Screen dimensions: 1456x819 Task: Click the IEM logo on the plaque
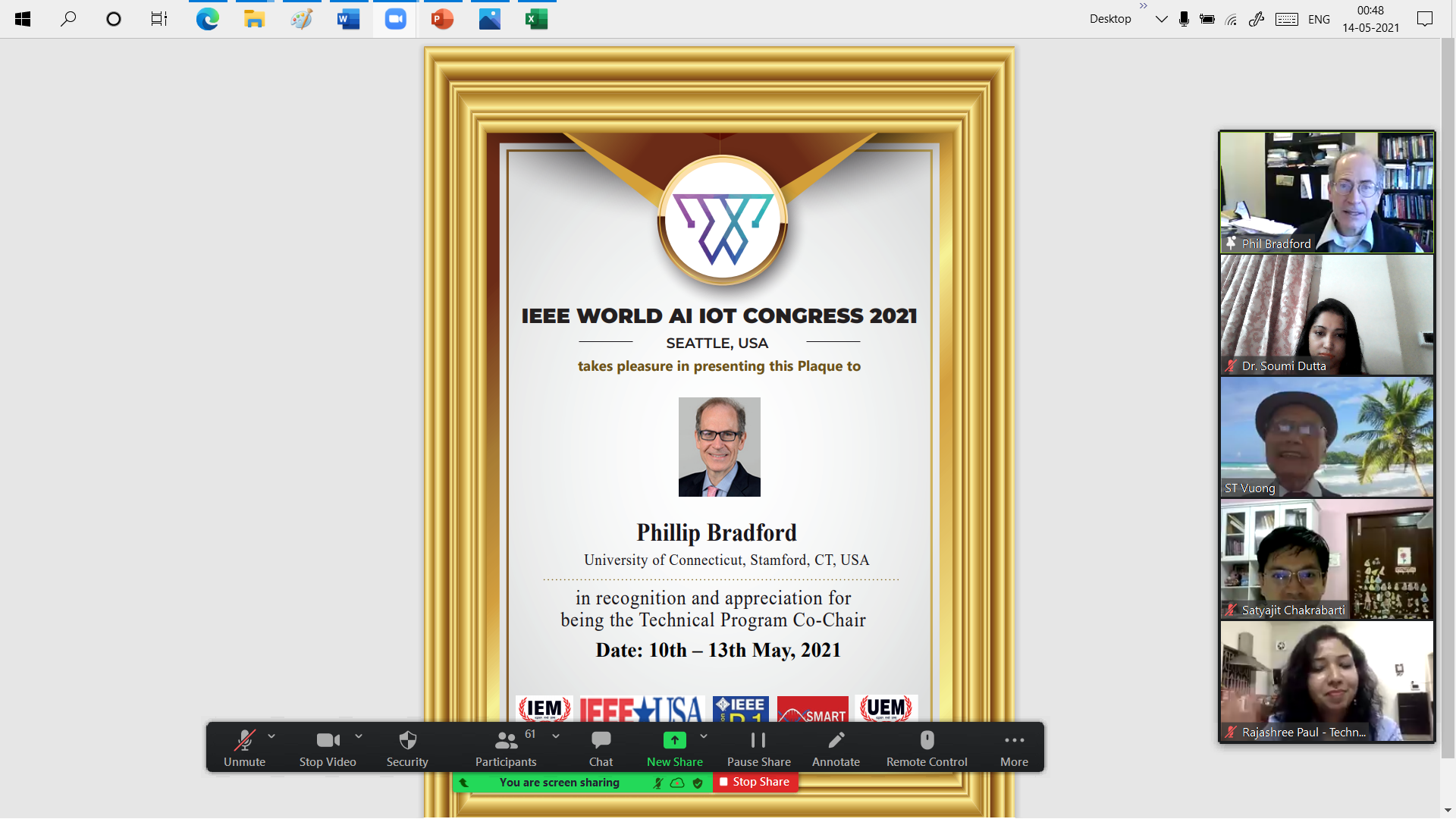coord(544,708)
